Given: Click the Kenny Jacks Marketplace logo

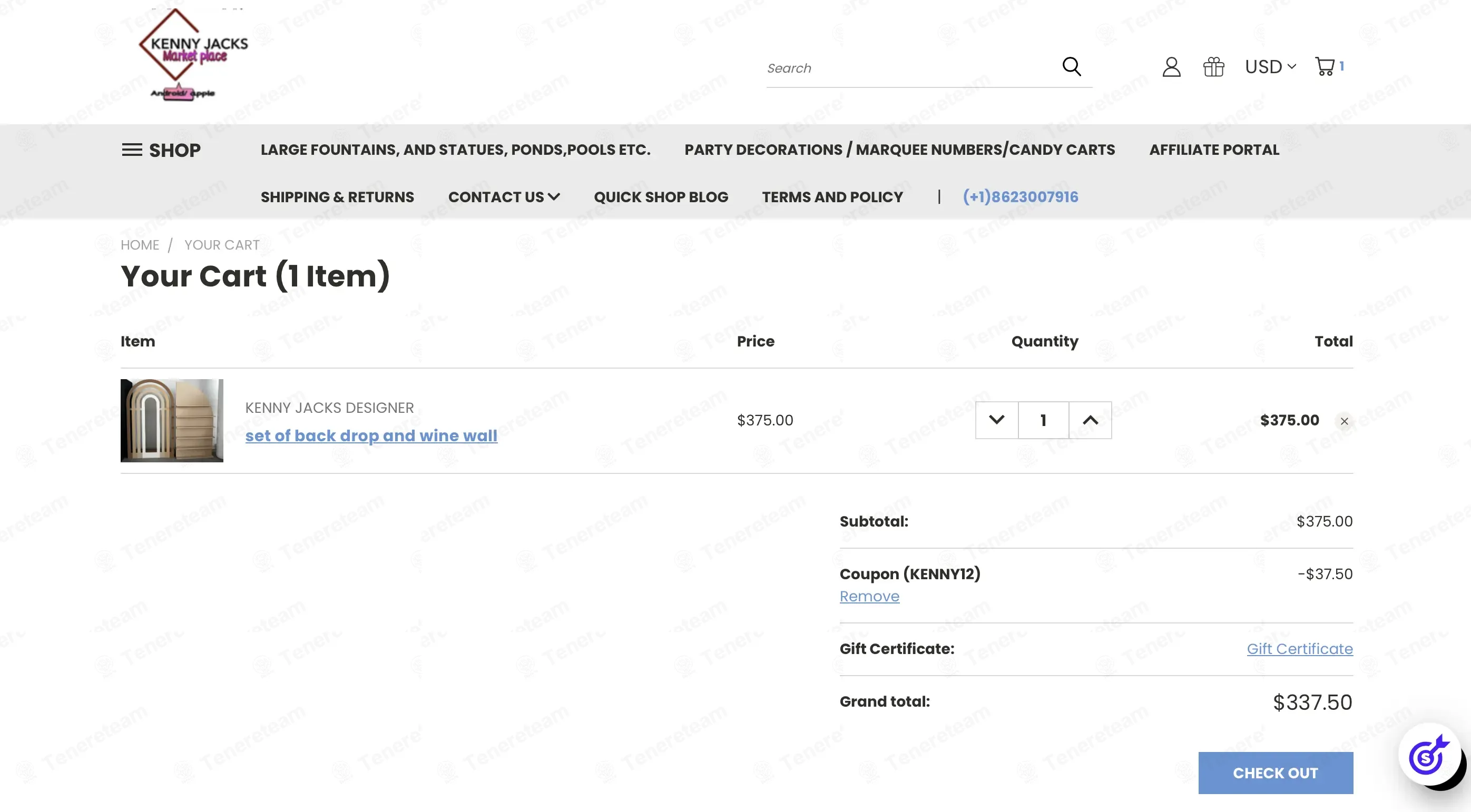Looking at the screenshot, I should click(x=193, y=54).
